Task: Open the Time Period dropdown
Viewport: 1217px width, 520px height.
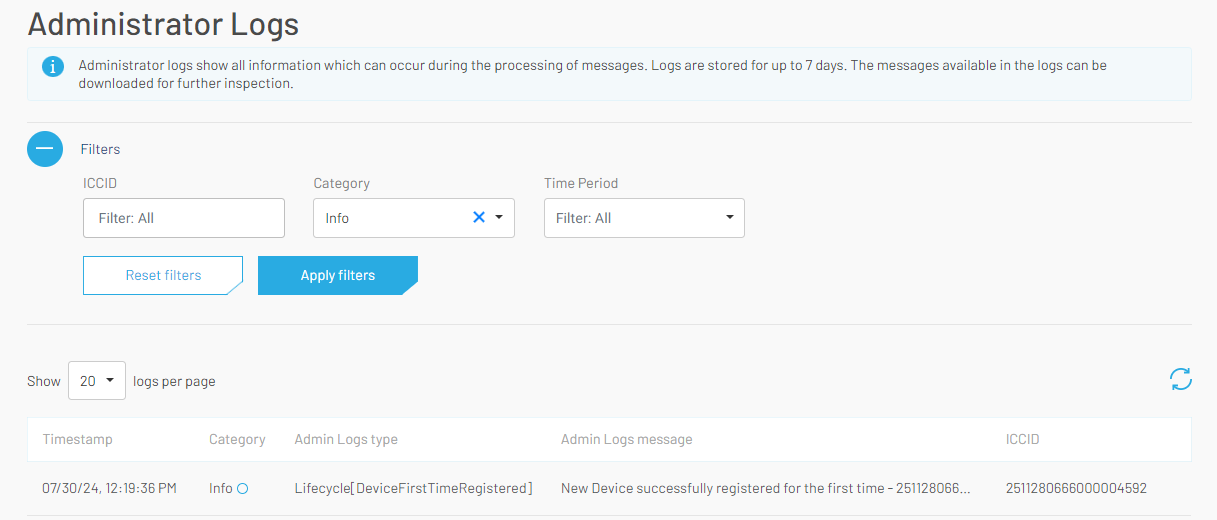Action: pyautogui.click(x=644, y=218)
